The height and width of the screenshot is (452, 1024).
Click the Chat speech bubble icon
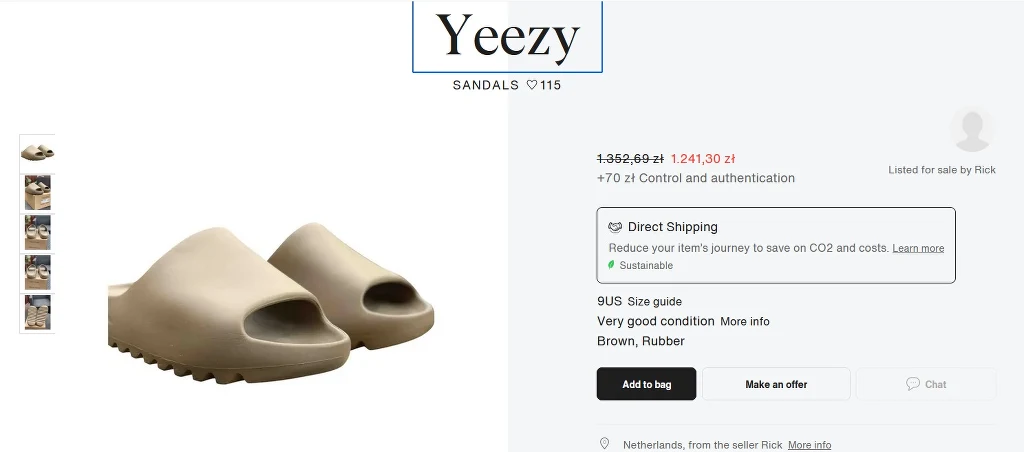tap(912, 384)
